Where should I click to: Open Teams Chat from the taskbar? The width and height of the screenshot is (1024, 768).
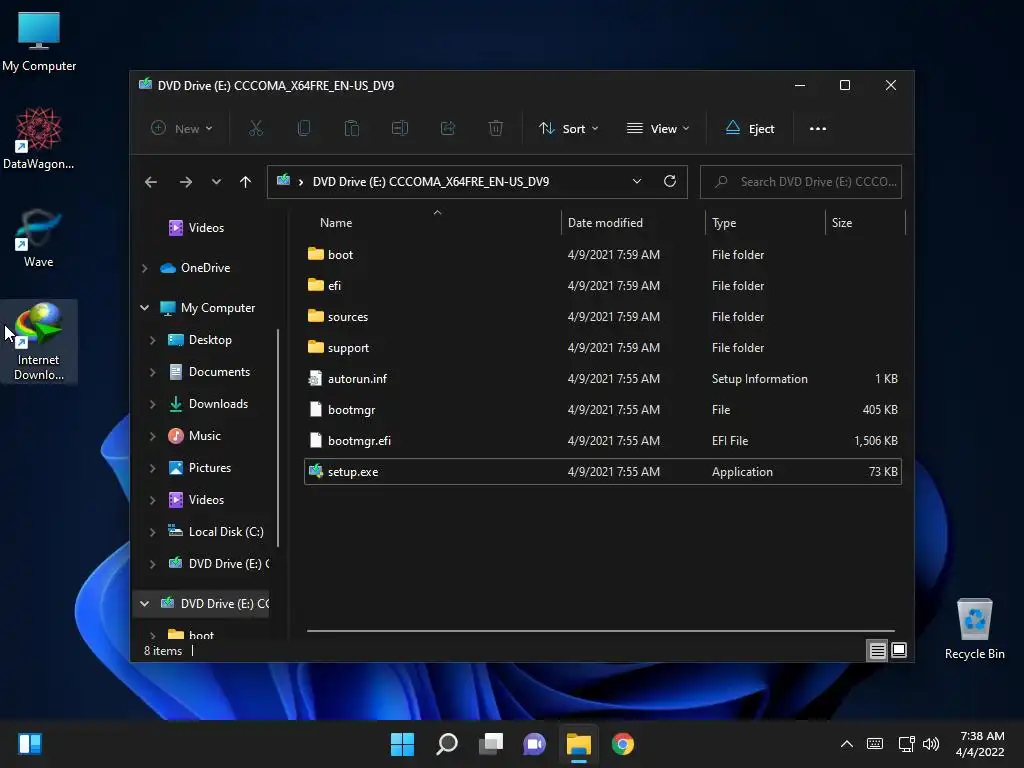tap(534, 744)
